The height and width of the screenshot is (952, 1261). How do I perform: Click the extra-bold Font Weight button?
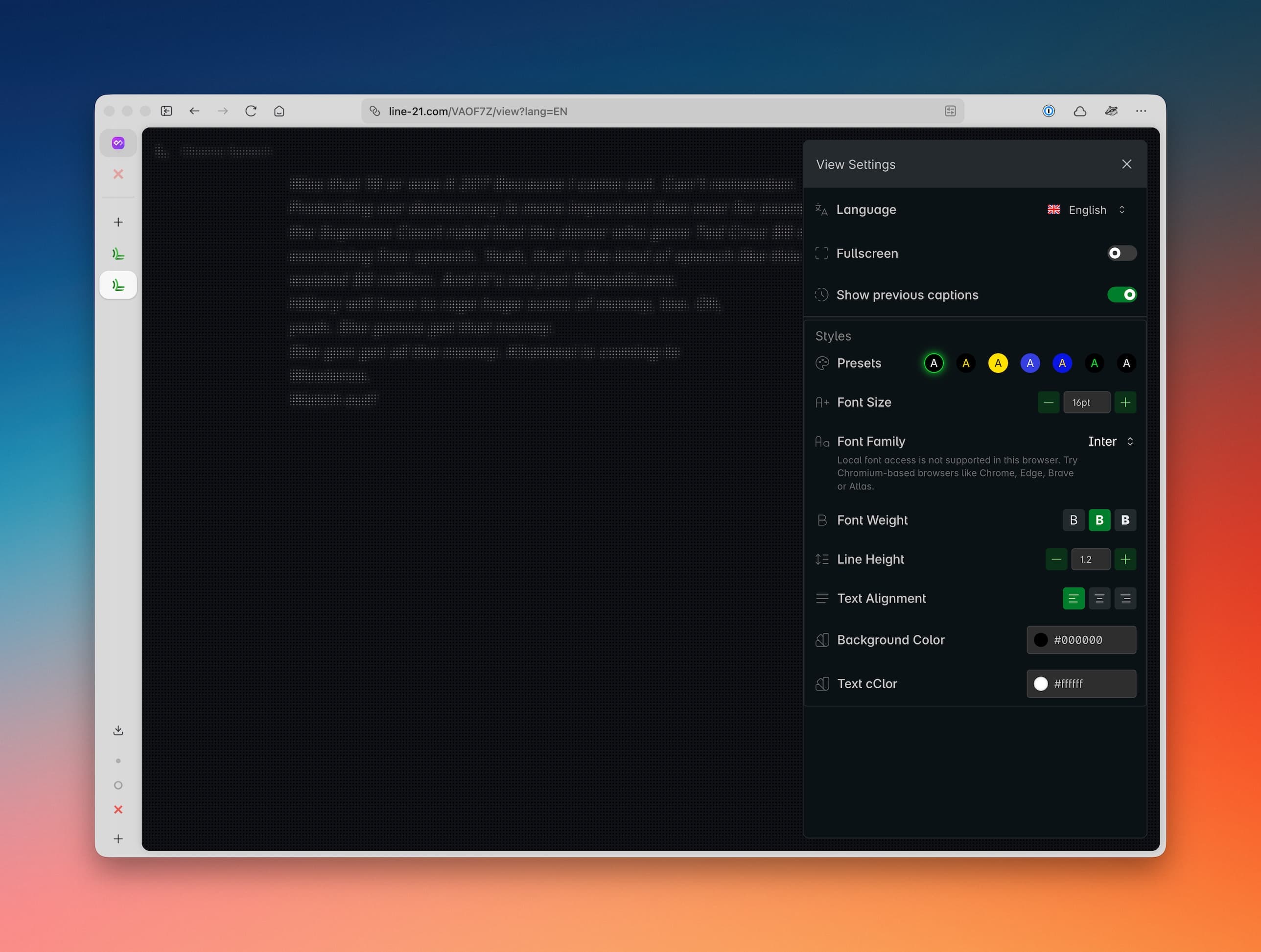tap(1125, 520)
